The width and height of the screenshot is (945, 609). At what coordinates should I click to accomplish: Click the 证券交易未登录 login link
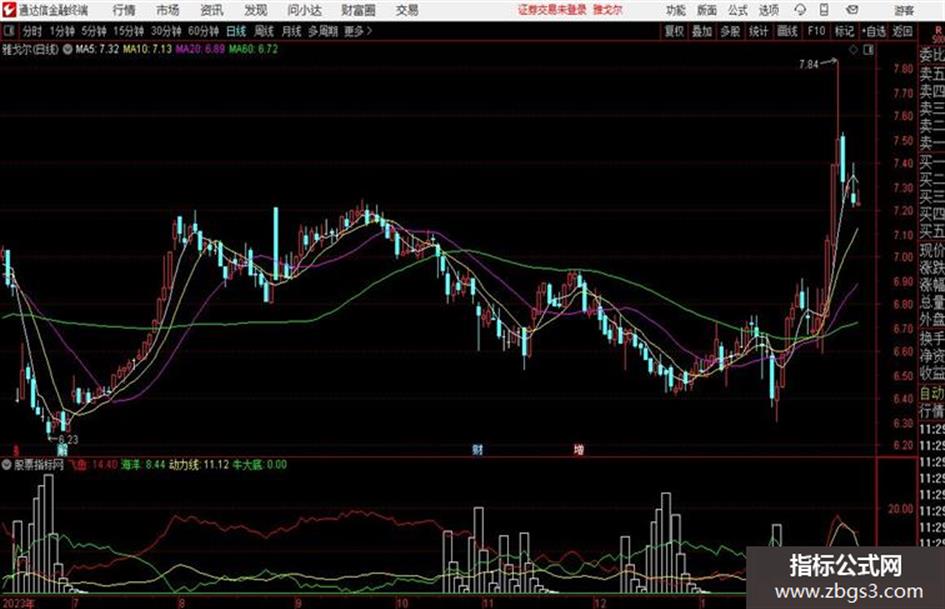[552, 10]
